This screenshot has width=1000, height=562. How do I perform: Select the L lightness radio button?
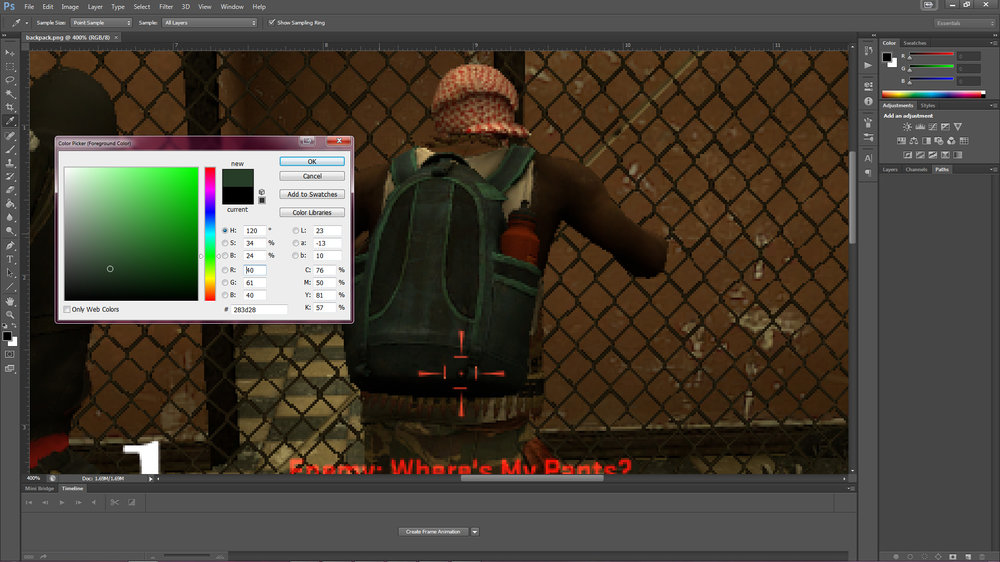coord(295,230)
